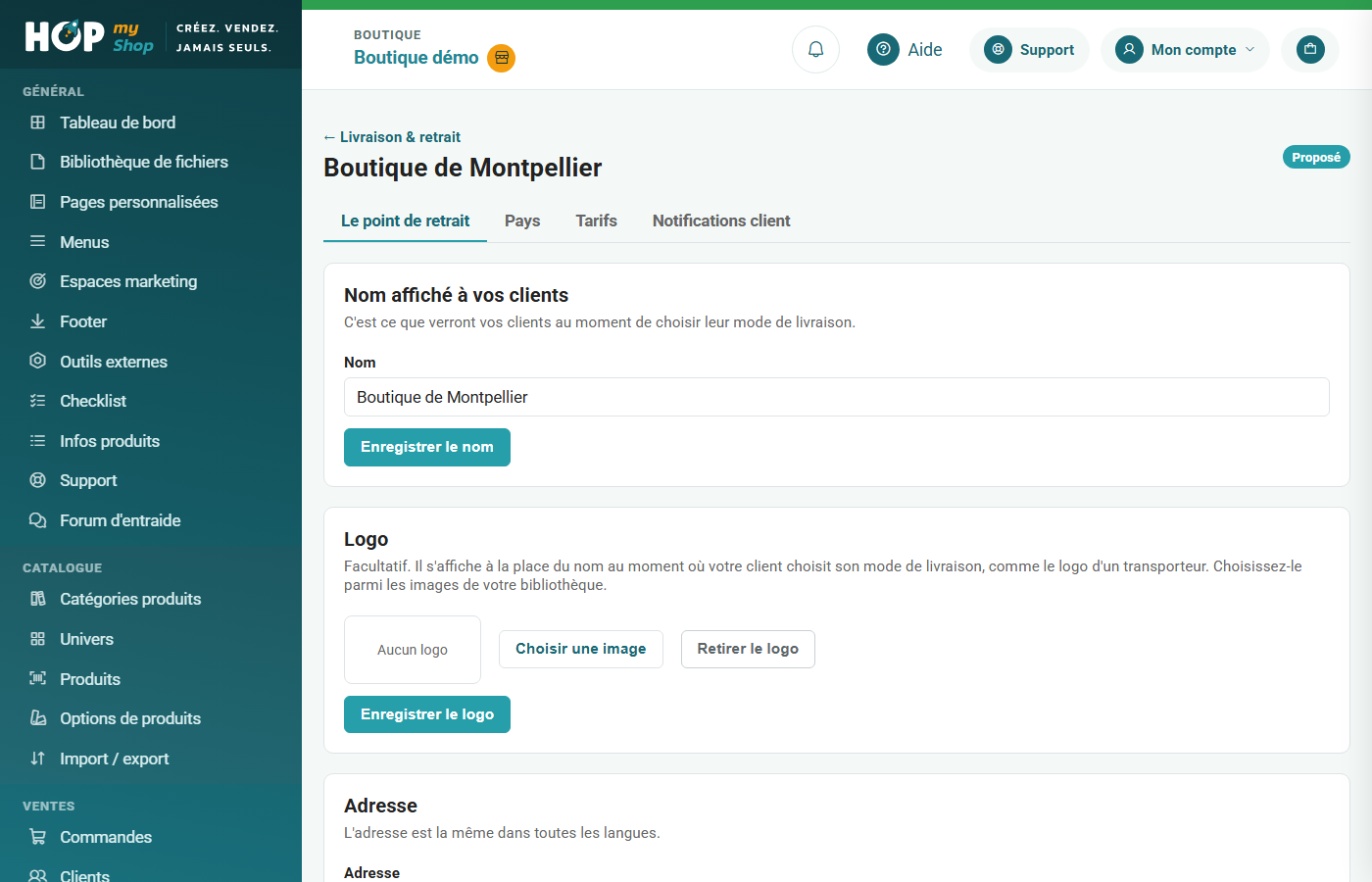Switch to the Tarifs tab
This screenshot has height=882, width=1372.
pos(596,221)
